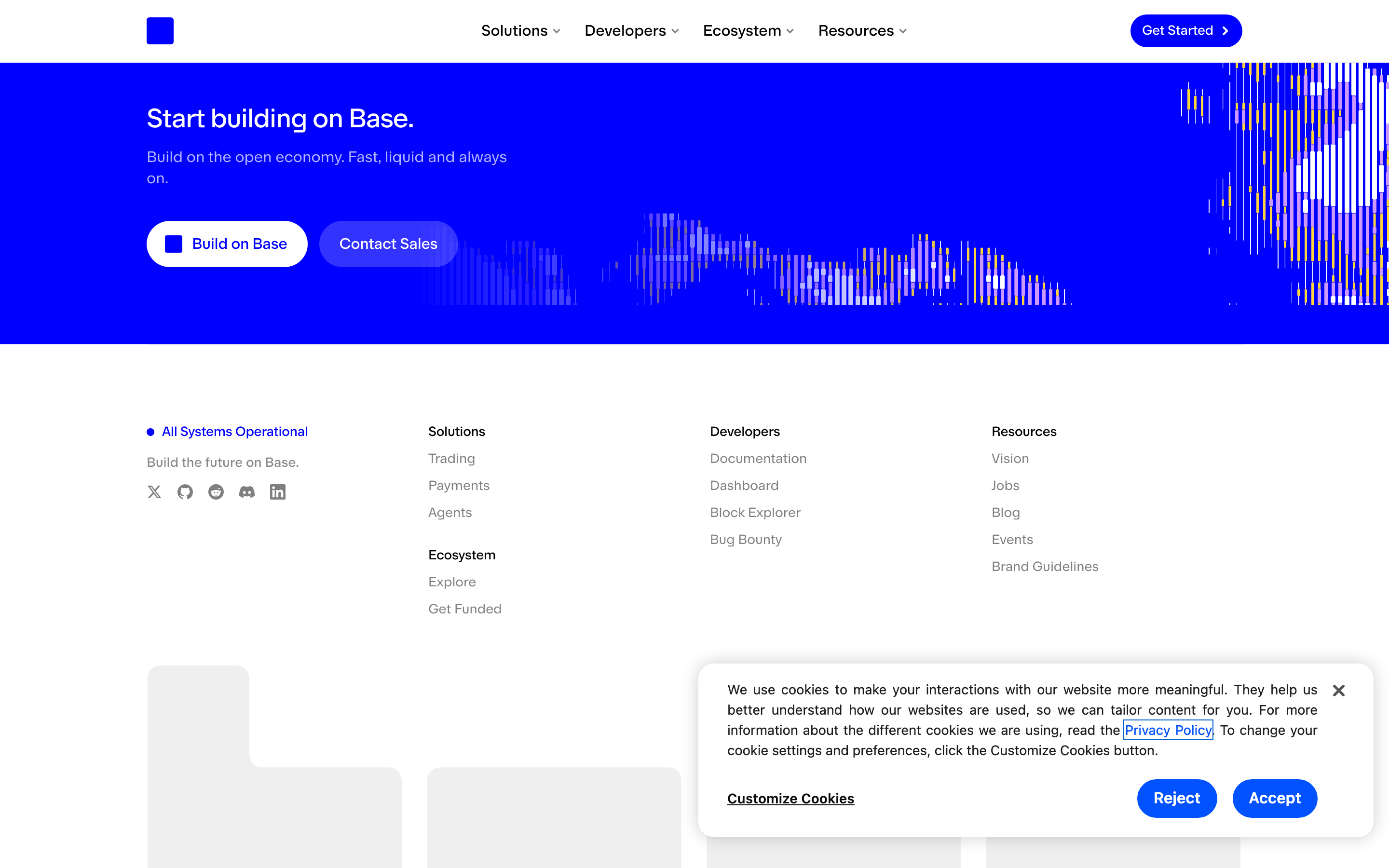
Task: Click the blue square in Build on Base
Action: tap(173, 244)
